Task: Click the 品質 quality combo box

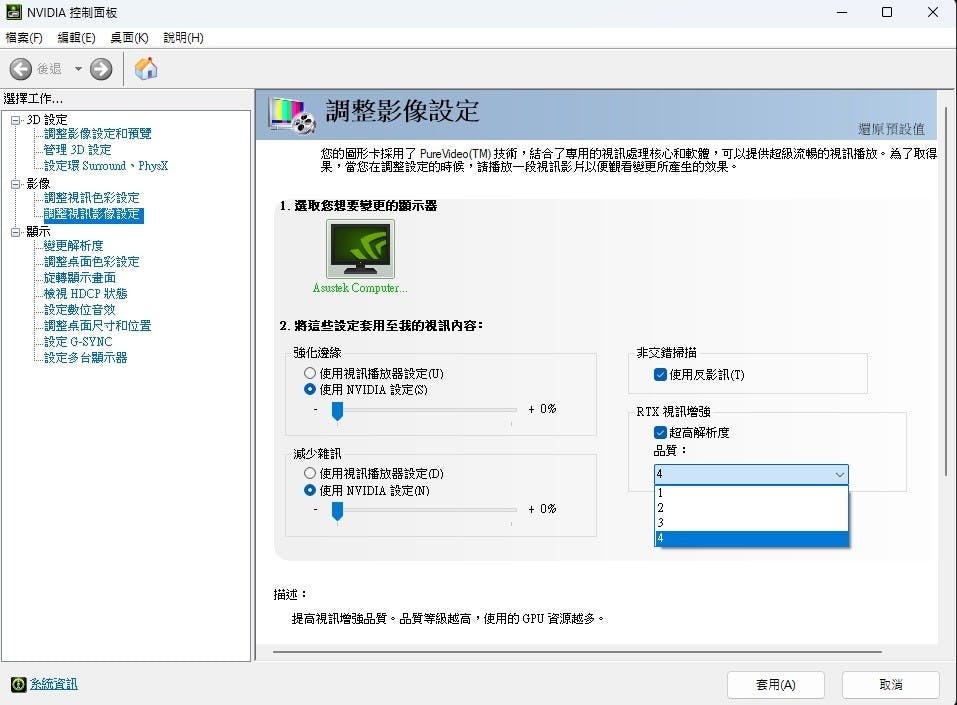Action: point(751,474)
